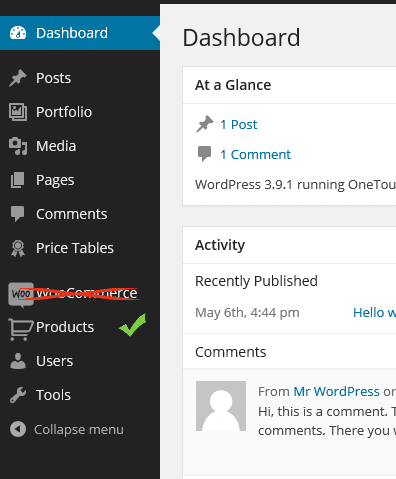Open the Media library menu

[x=80, y=146]
